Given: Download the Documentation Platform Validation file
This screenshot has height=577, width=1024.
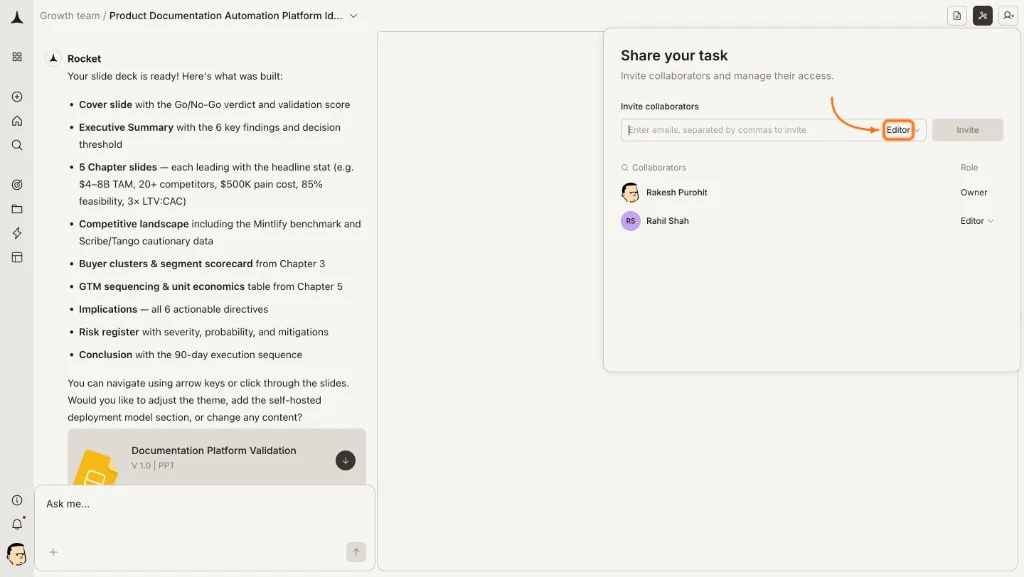Looking at the screenshot, I should click(345, 460).
